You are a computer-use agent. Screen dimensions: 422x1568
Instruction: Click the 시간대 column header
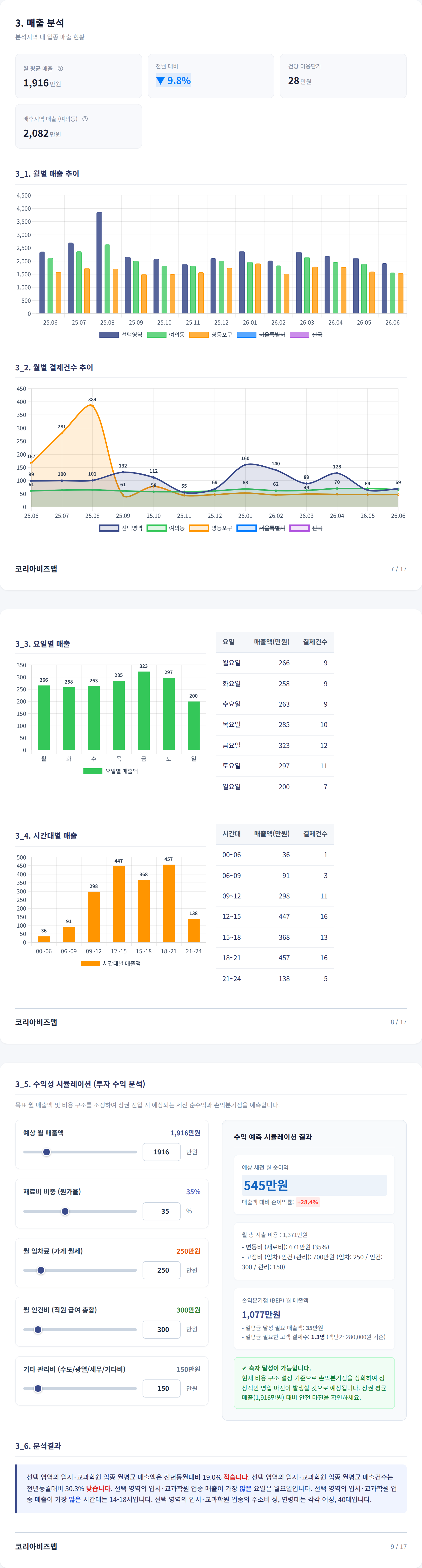(231, 834)
